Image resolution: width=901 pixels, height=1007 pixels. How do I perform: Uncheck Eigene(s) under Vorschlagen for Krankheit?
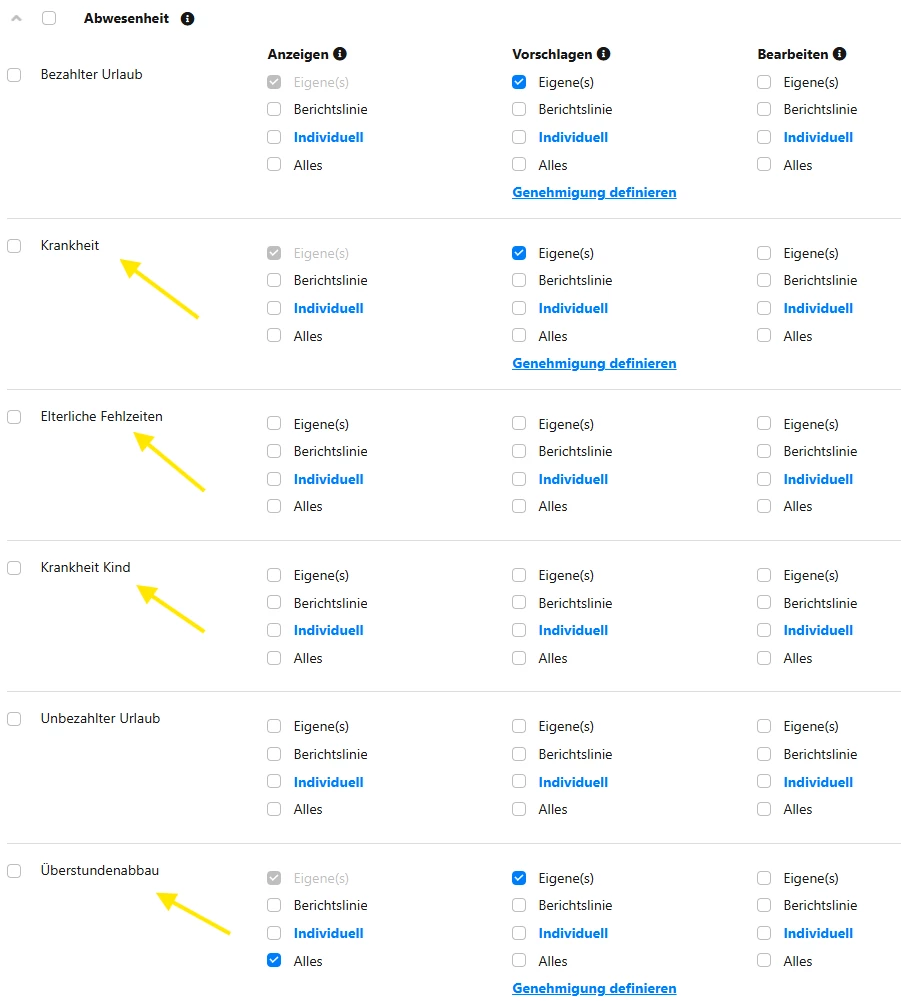point(519,253)
